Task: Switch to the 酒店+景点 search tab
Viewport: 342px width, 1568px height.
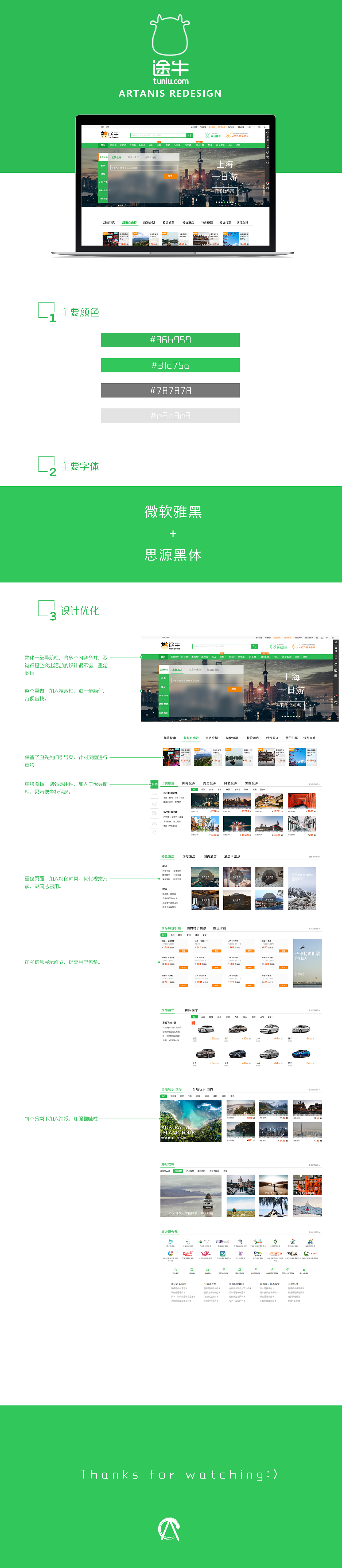Action: (195, 669)
